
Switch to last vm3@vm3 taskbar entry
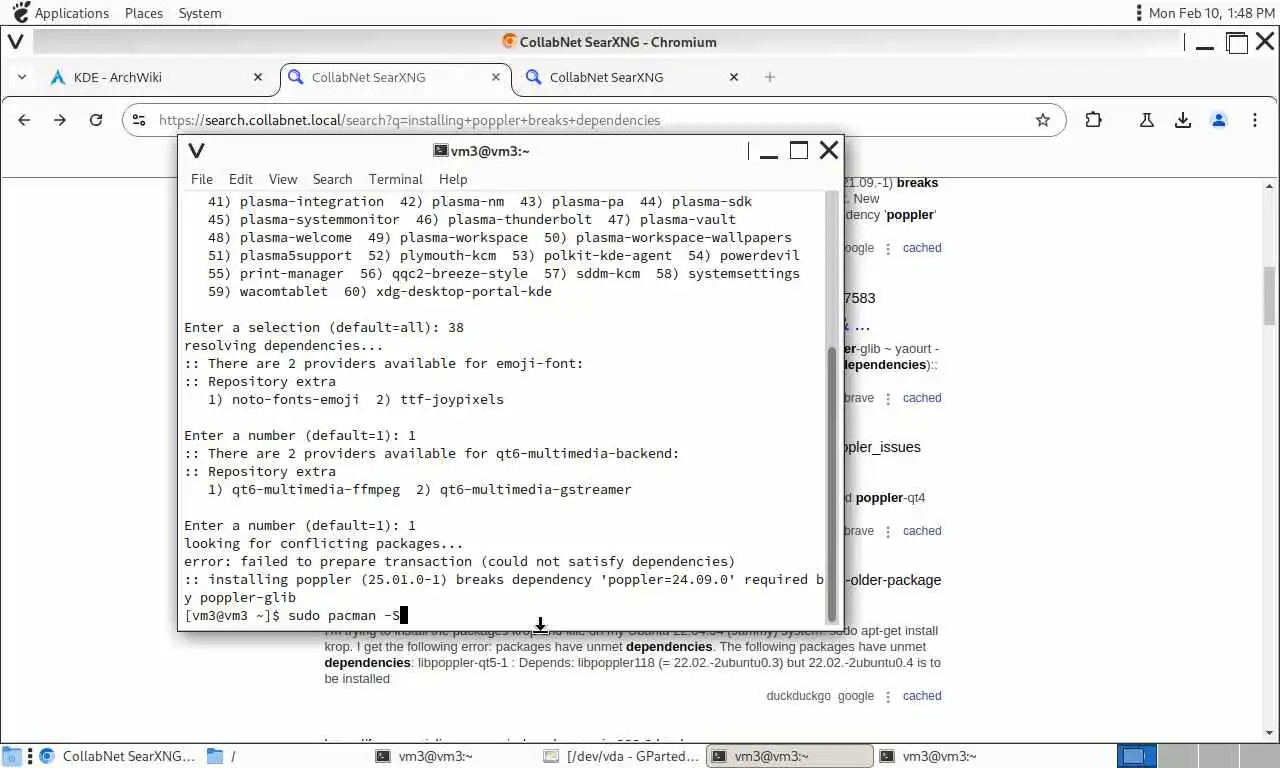[x=957, y=756]
